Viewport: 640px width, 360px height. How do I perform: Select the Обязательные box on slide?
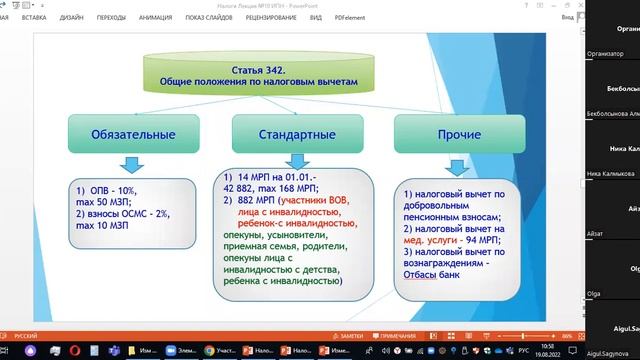133,134
